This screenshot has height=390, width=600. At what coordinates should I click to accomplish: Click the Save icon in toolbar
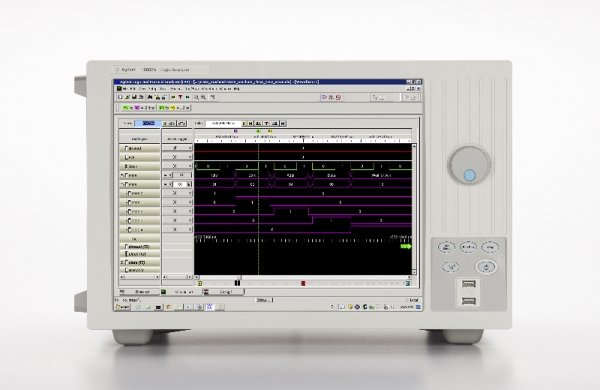point(134,97)
